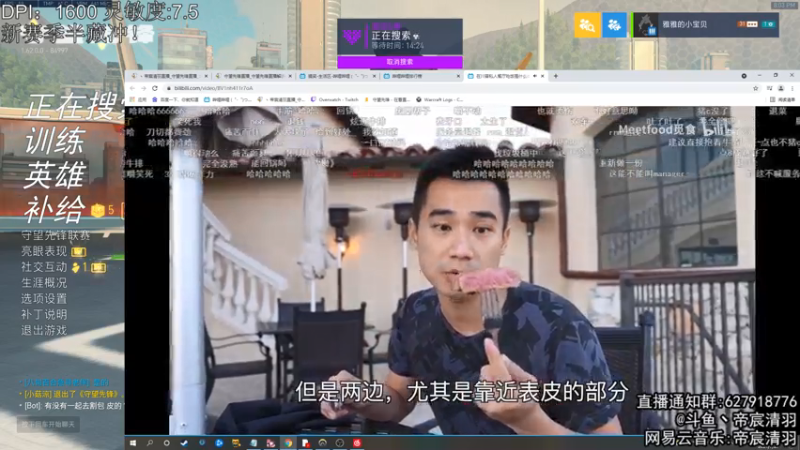
Task: Select 英雄 in Overwatch main menu
Action: click(x=55, y=174)
